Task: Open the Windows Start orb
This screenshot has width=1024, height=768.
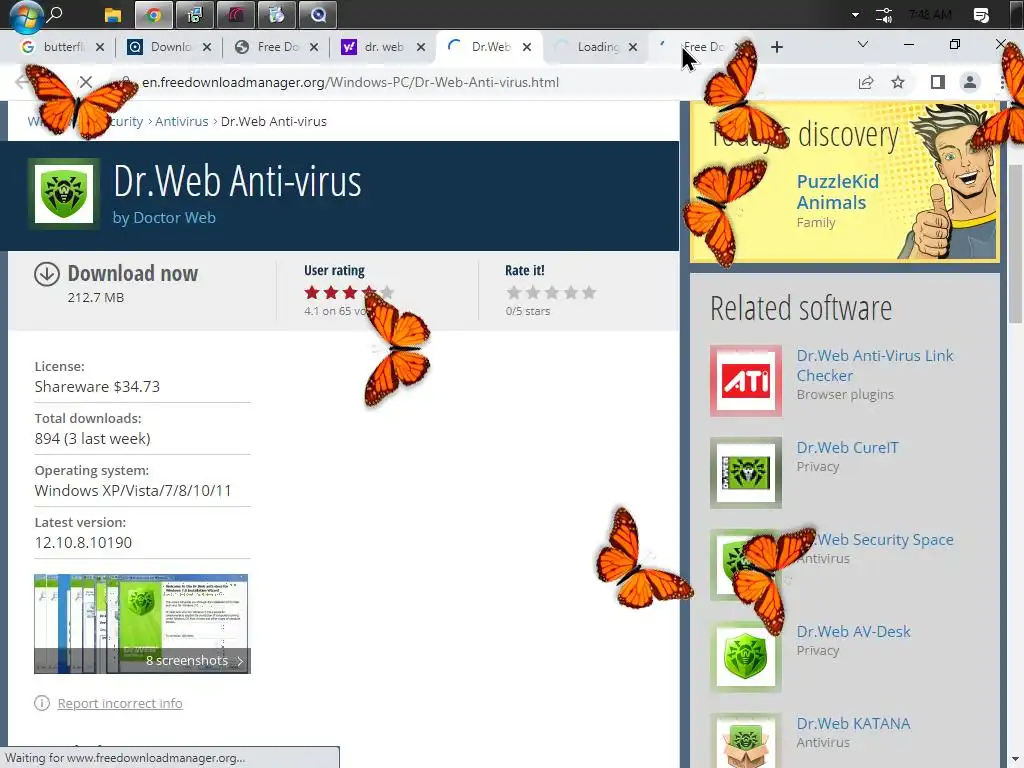Action: pos(26,16)
